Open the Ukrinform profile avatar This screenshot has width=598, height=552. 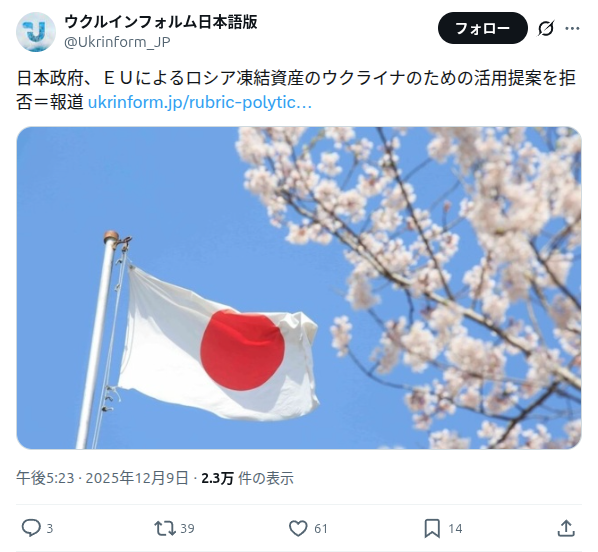[36, 32]
